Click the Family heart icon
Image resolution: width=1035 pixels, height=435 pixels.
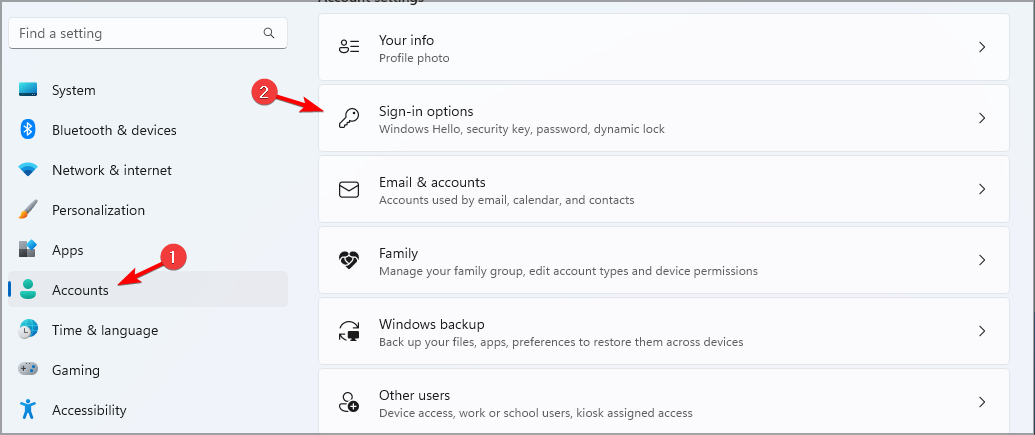point(349,260)
